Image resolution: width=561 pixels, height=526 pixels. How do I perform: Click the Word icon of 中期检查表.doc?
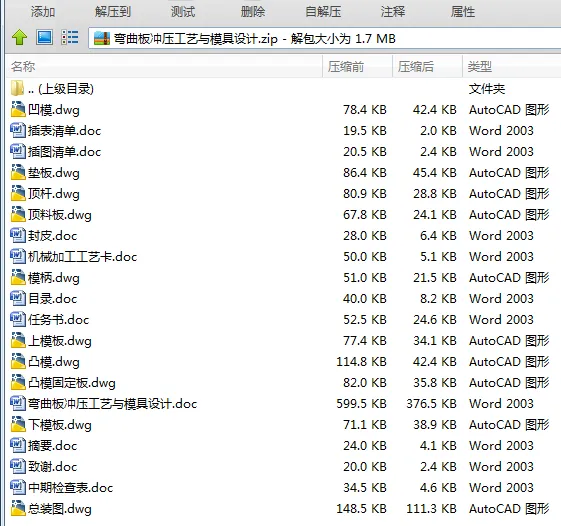pyautogui.click(x=18, y=487)
